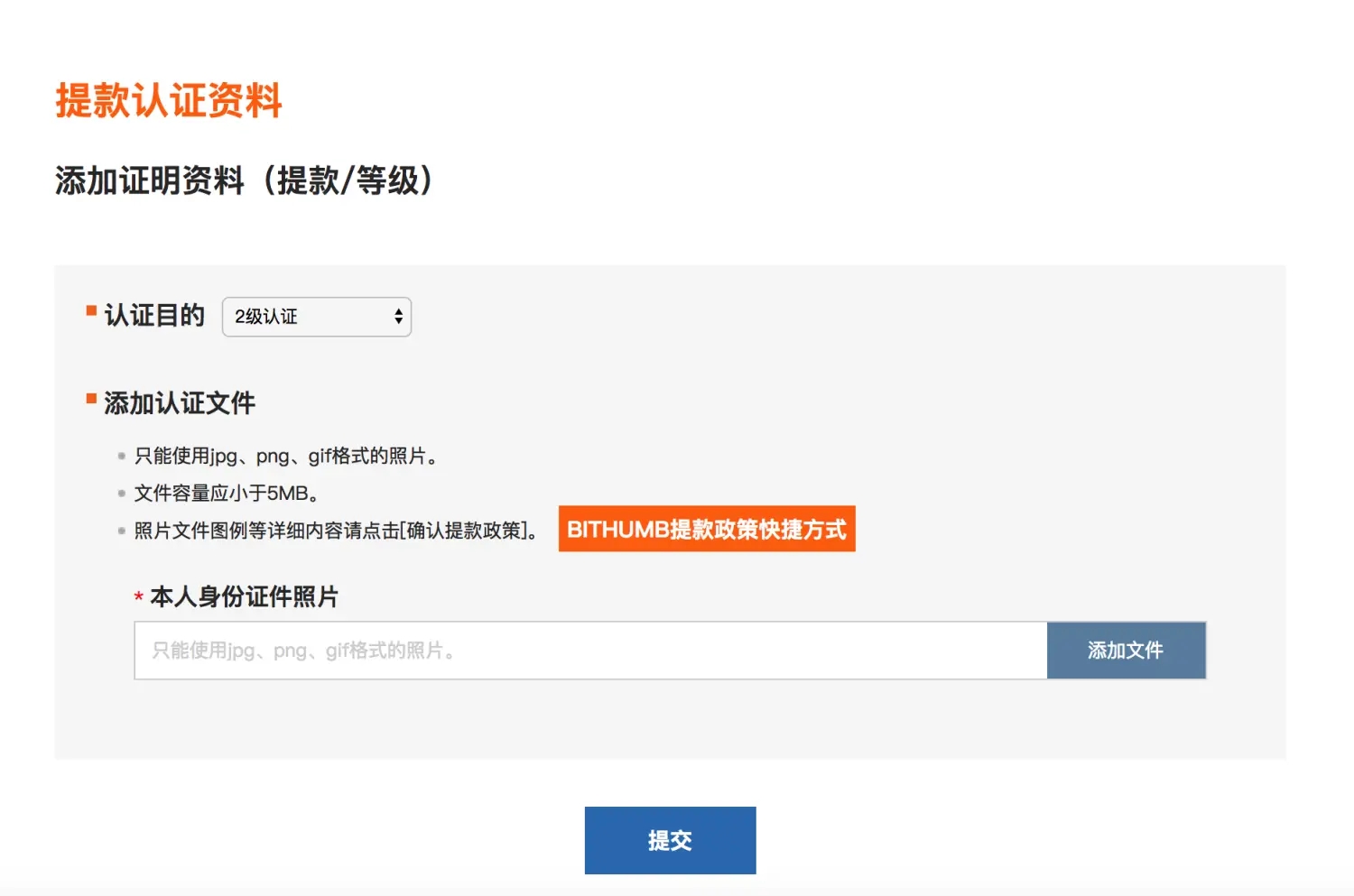Click the orange square bullet beside 认证目的

(90, 310)
